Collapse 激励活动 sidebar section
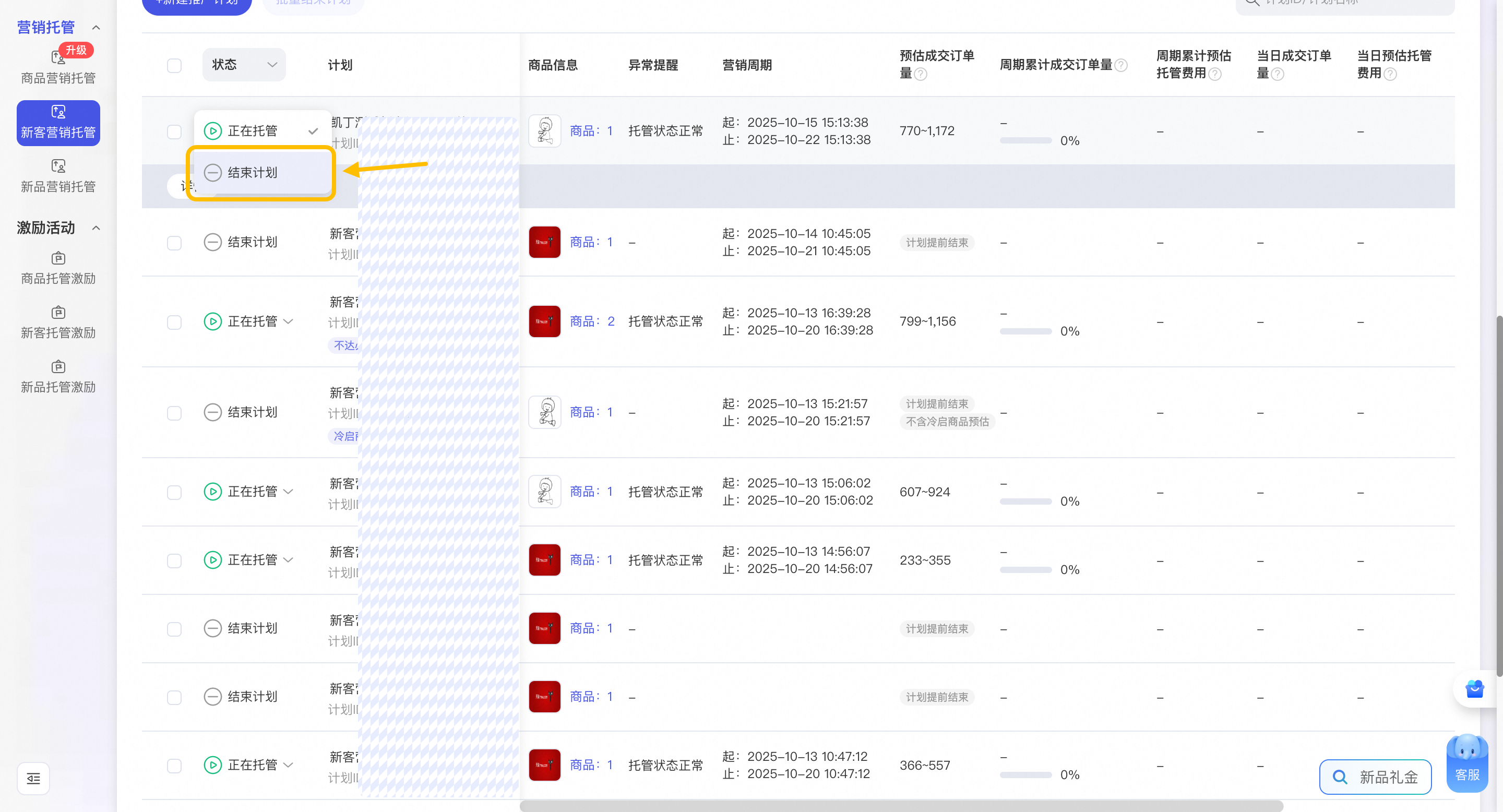Screen dimensions: 1503x812 coord(96,228)
